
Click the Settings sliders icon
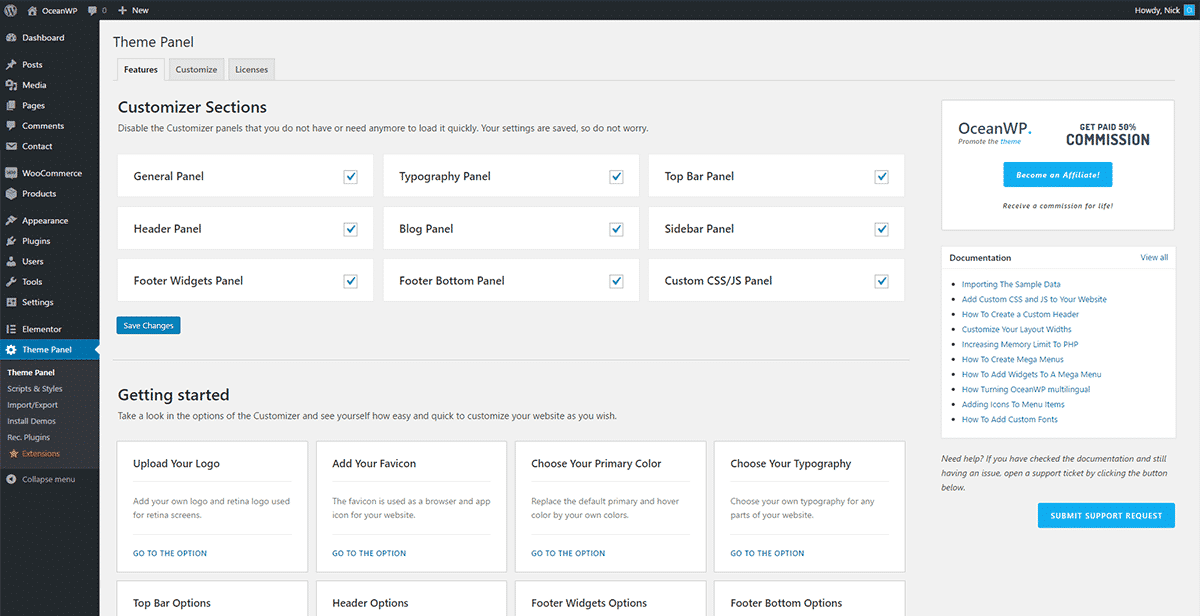point(11,302)
